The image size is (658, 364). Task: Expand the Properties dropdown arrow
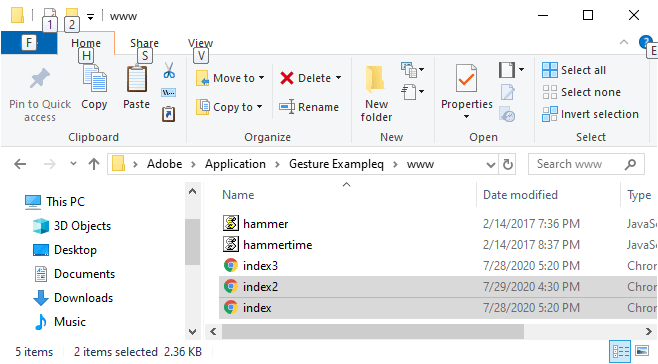pyautogui.click(x=466, y=116)
